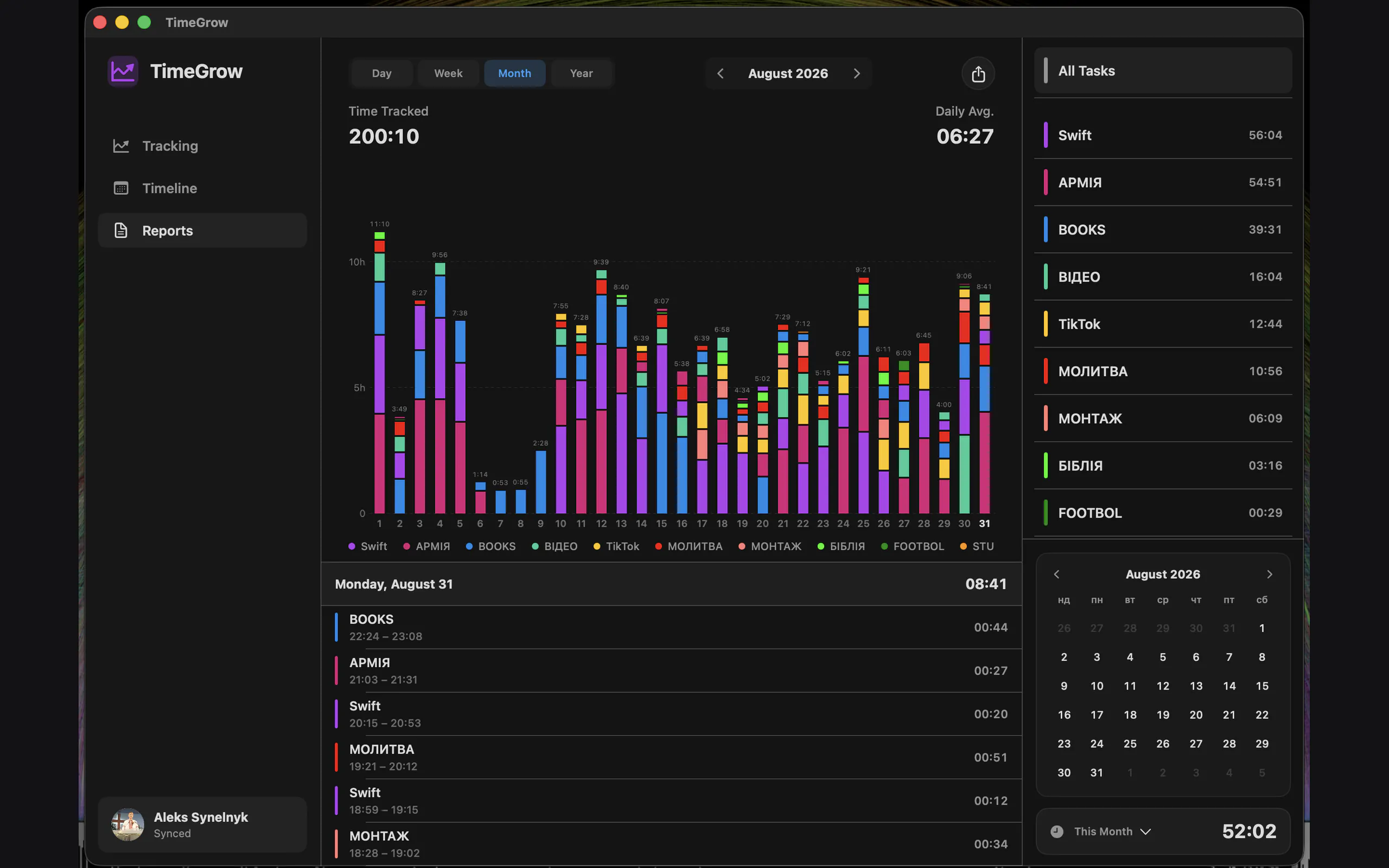Click the TimeGrow logo icon
The width and height of the screenshot is (1389, 868).
(x=123, y=71)
